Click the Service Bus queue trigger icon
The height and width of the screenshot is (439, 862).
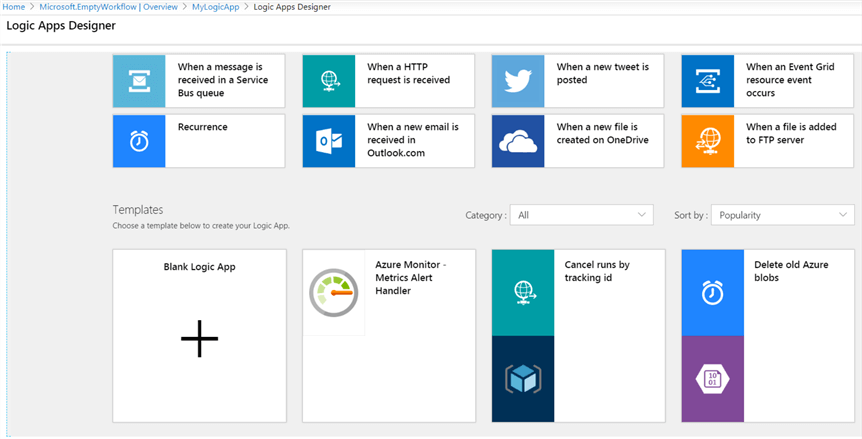pyautogui.click(x=139, y=81)
